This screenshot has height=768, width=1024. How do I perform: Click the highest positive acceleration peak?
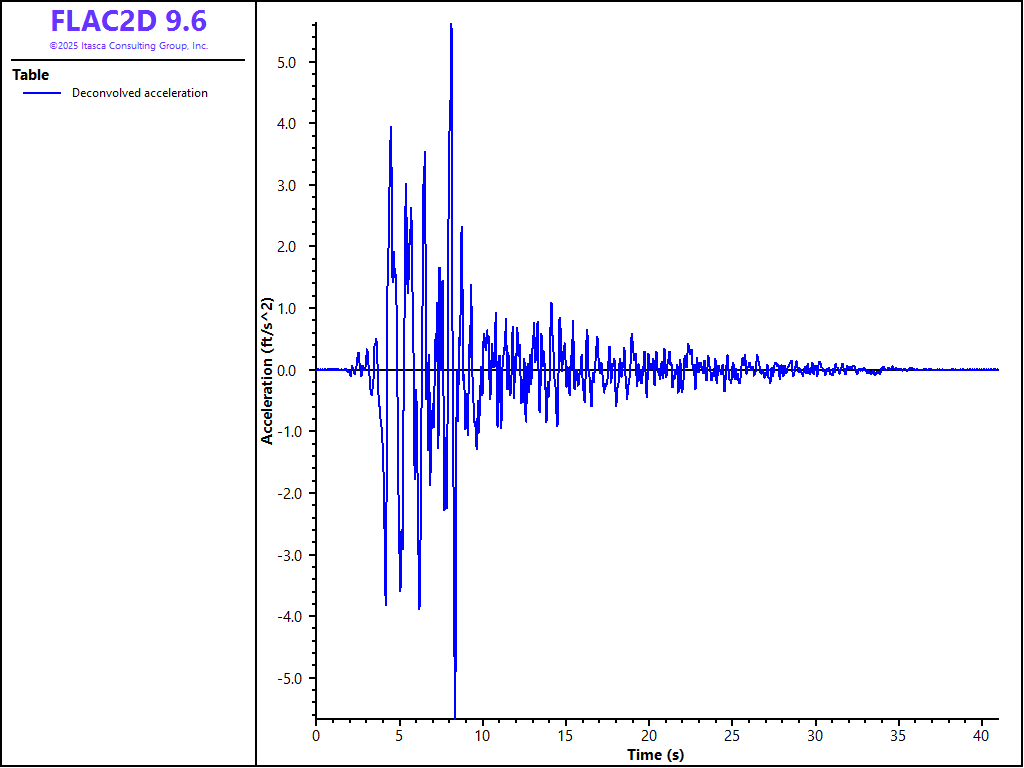coord(451,25)
